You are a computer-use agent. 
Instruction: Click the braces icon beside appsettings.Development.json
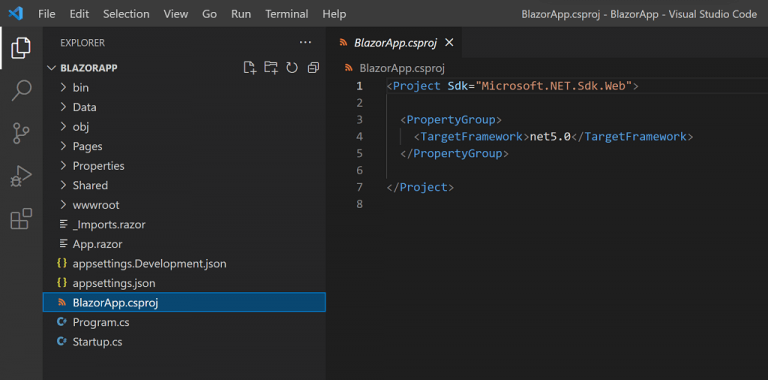[x=62, y=263]
